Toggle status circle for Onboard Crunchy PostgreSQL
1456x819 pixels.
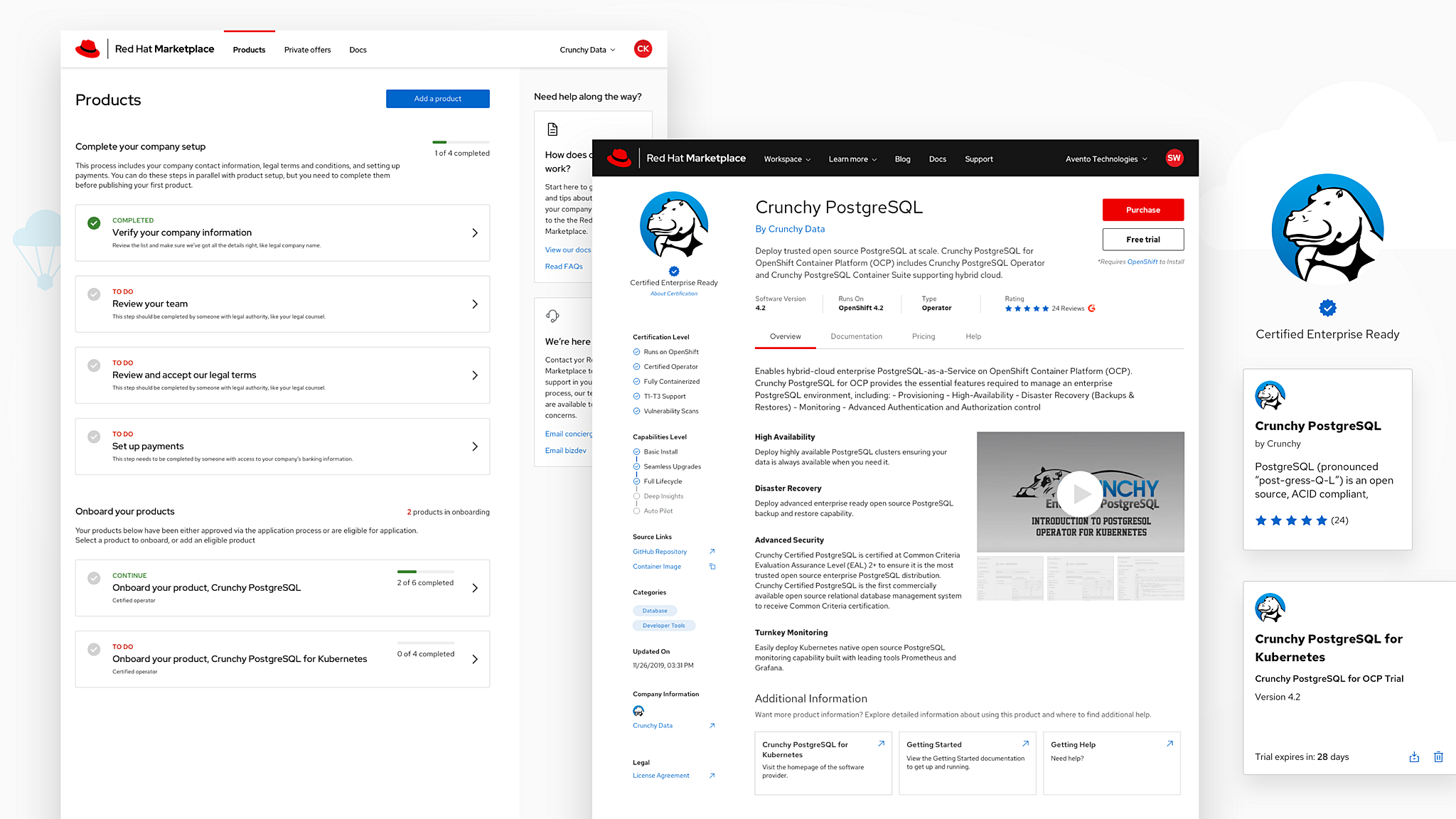(94, 579)
